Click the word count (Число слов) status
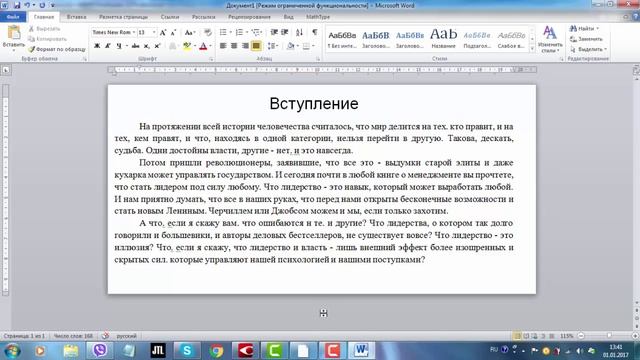The height and width of the screenshot is (360, 640). coord(73,336)
